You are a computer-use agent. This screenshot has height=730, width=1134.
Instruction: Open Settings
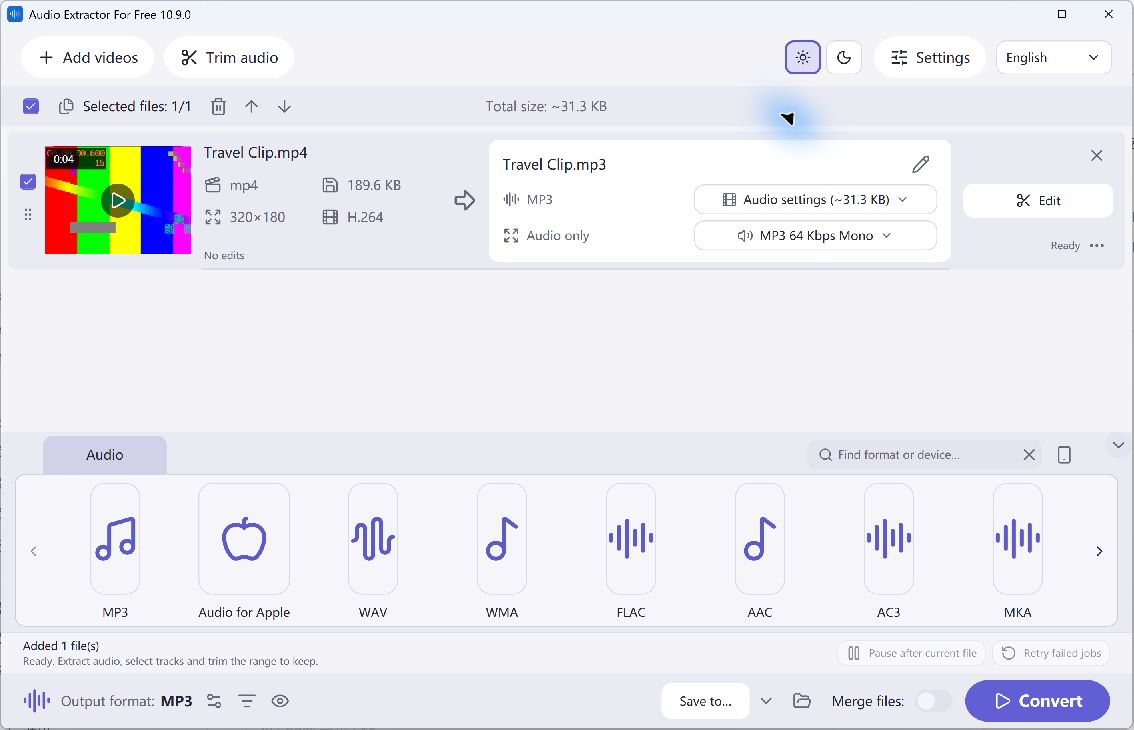pyautogui.click(x=930, y=57)
